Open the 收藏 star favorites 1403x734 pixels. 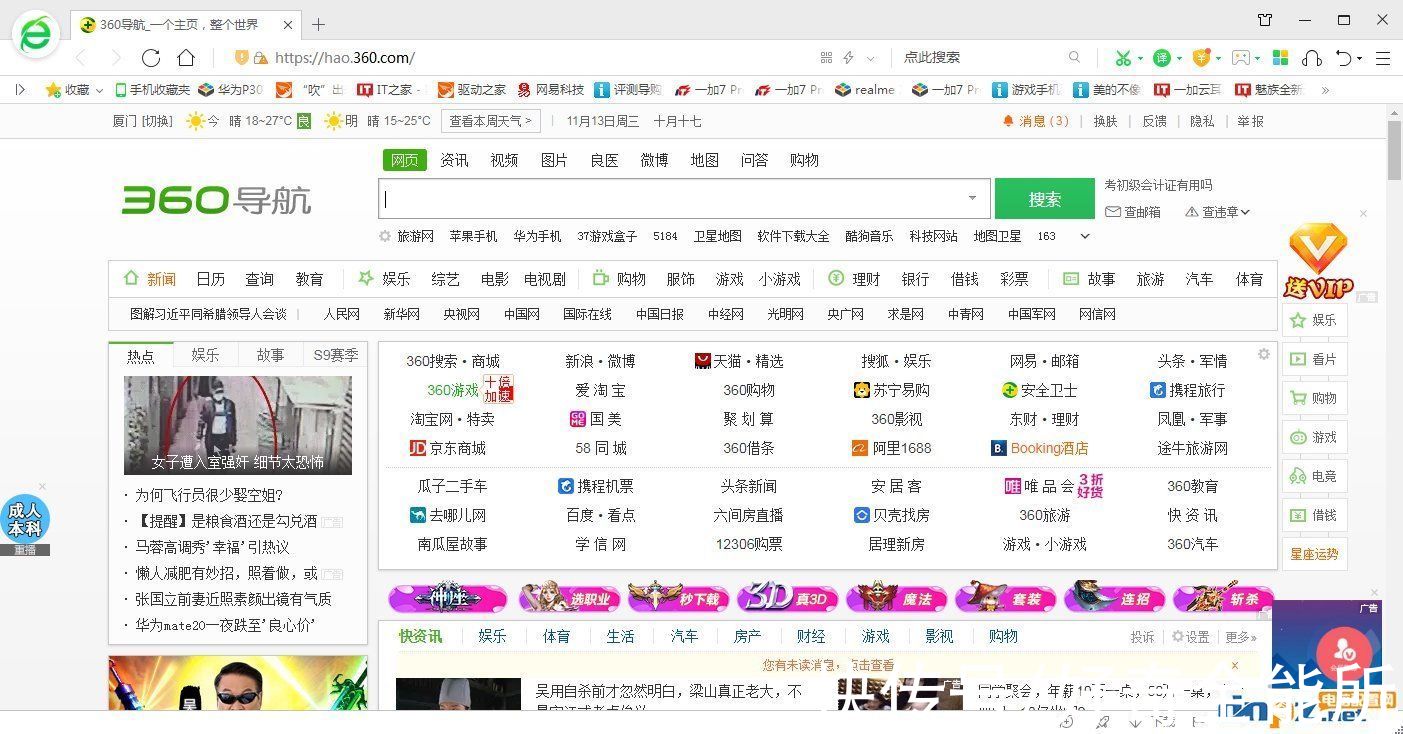coord(68,89)
